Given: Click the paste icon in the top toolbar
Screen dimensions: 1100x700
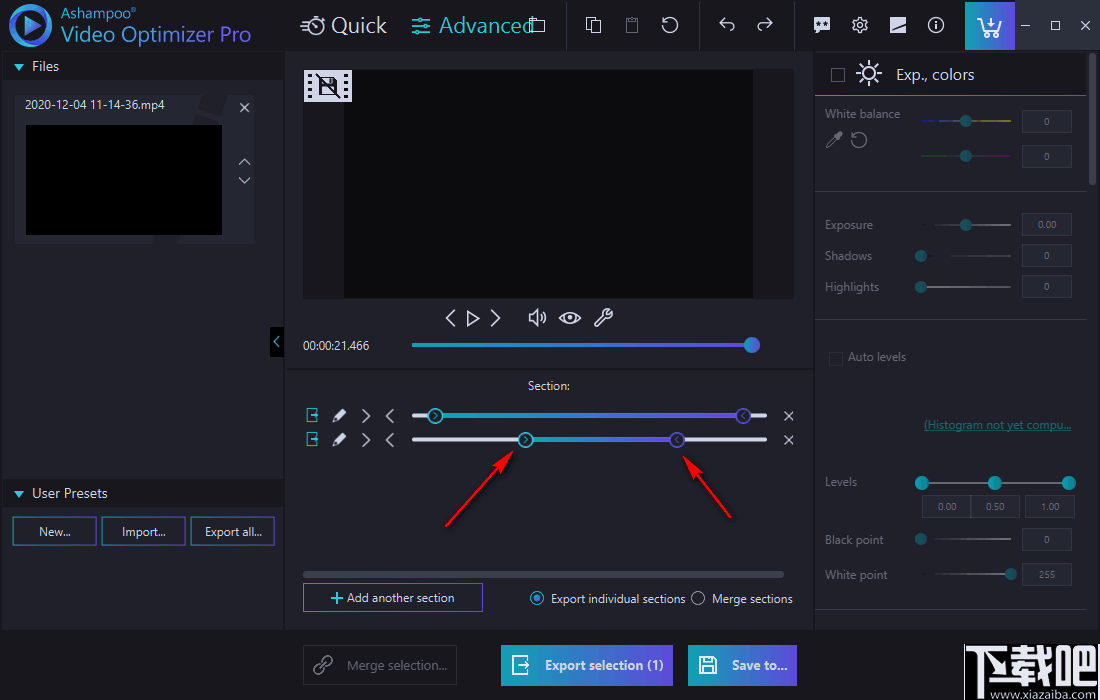Looking at the screenshot, I should point(631,25).
